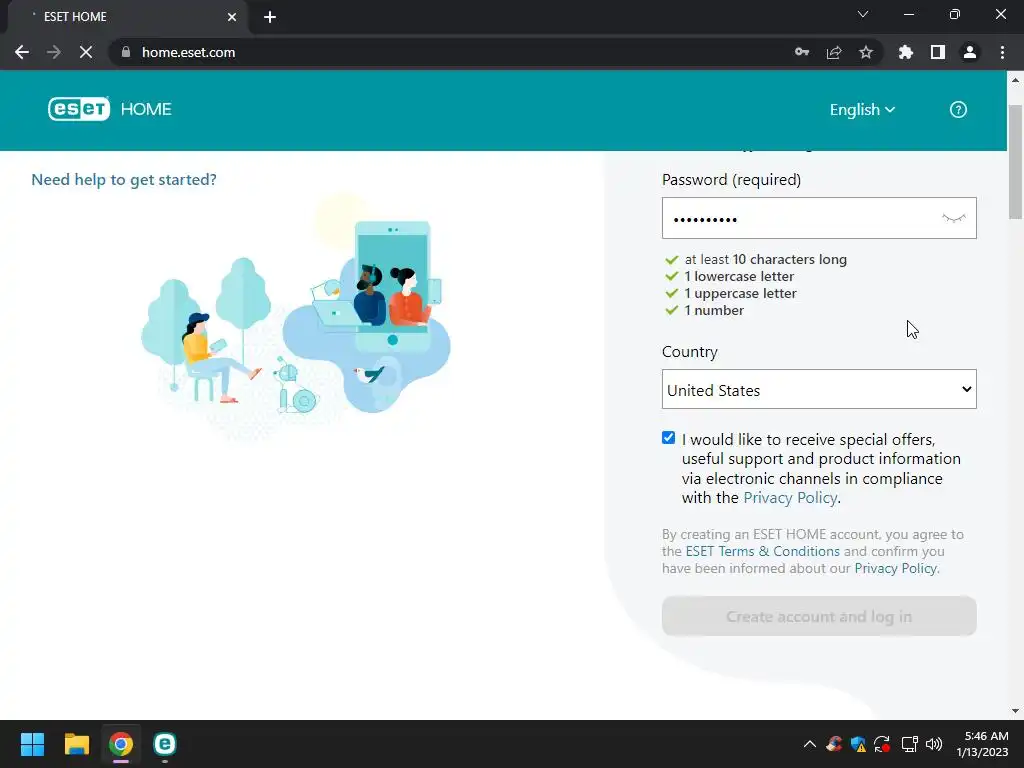The image size is (1024, 768).
Task: Click the volume speaker icon
Action: click(x=934, y=744)
